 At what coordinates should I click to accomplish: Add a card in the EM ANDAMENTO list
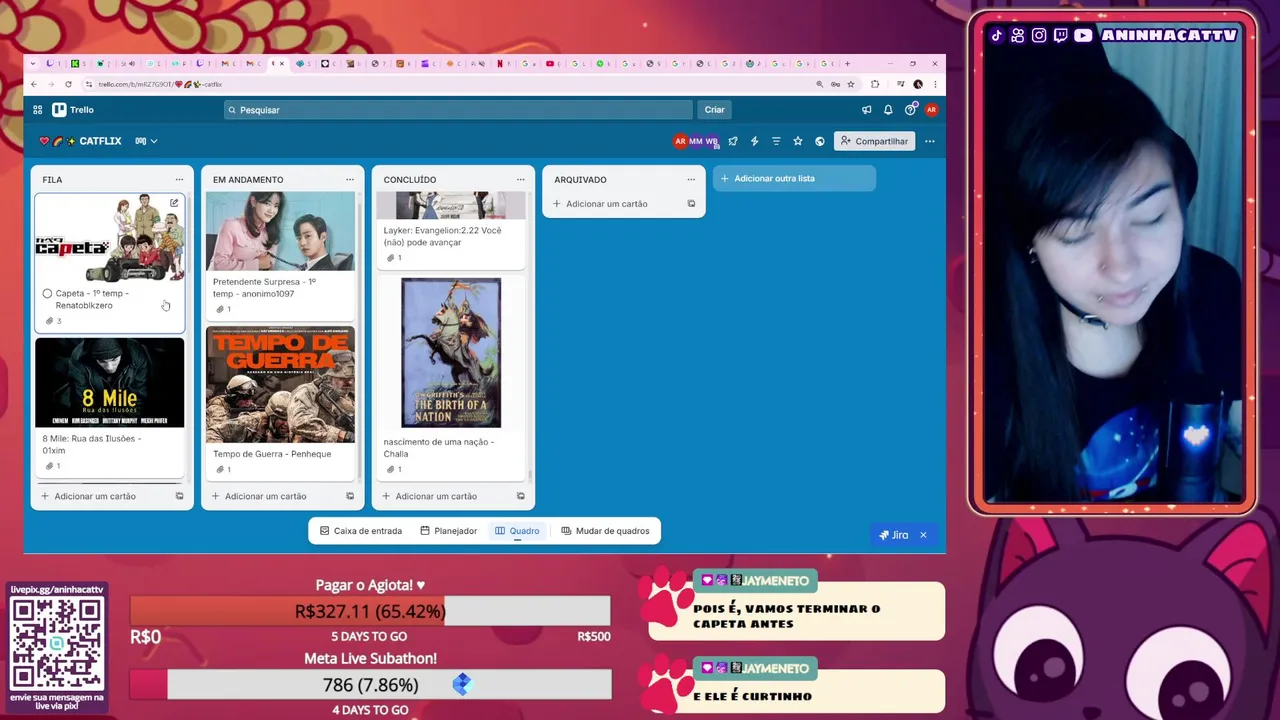[265, 496]
